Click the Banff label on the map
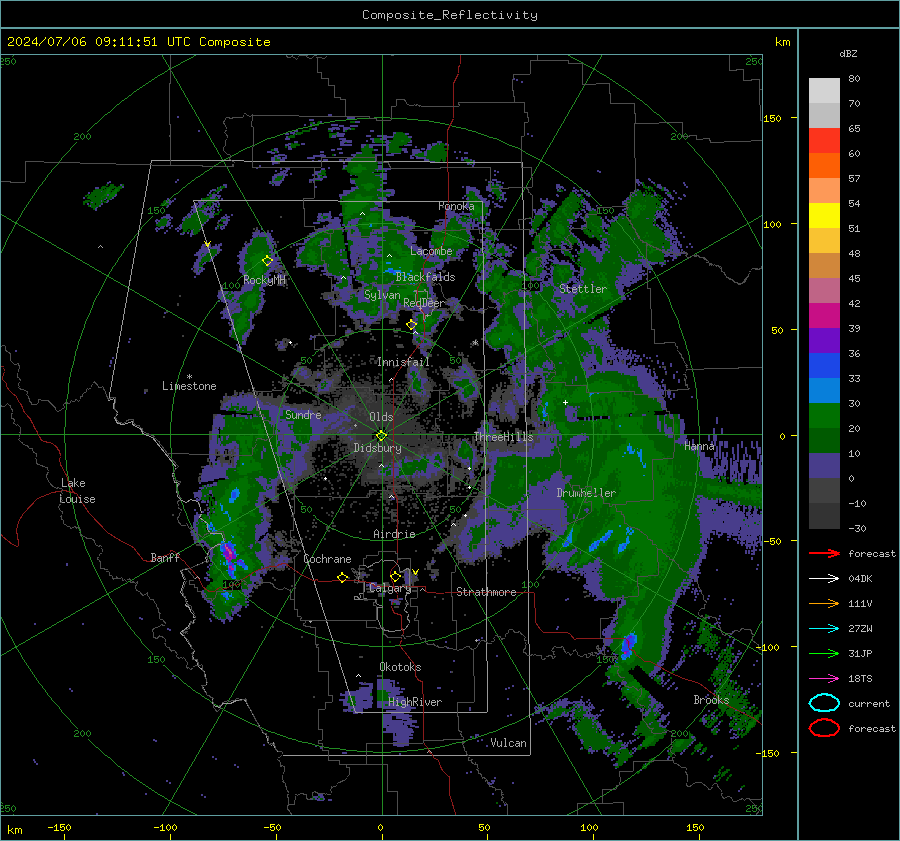Screen dimensions: 900x841 pos(165,557)
